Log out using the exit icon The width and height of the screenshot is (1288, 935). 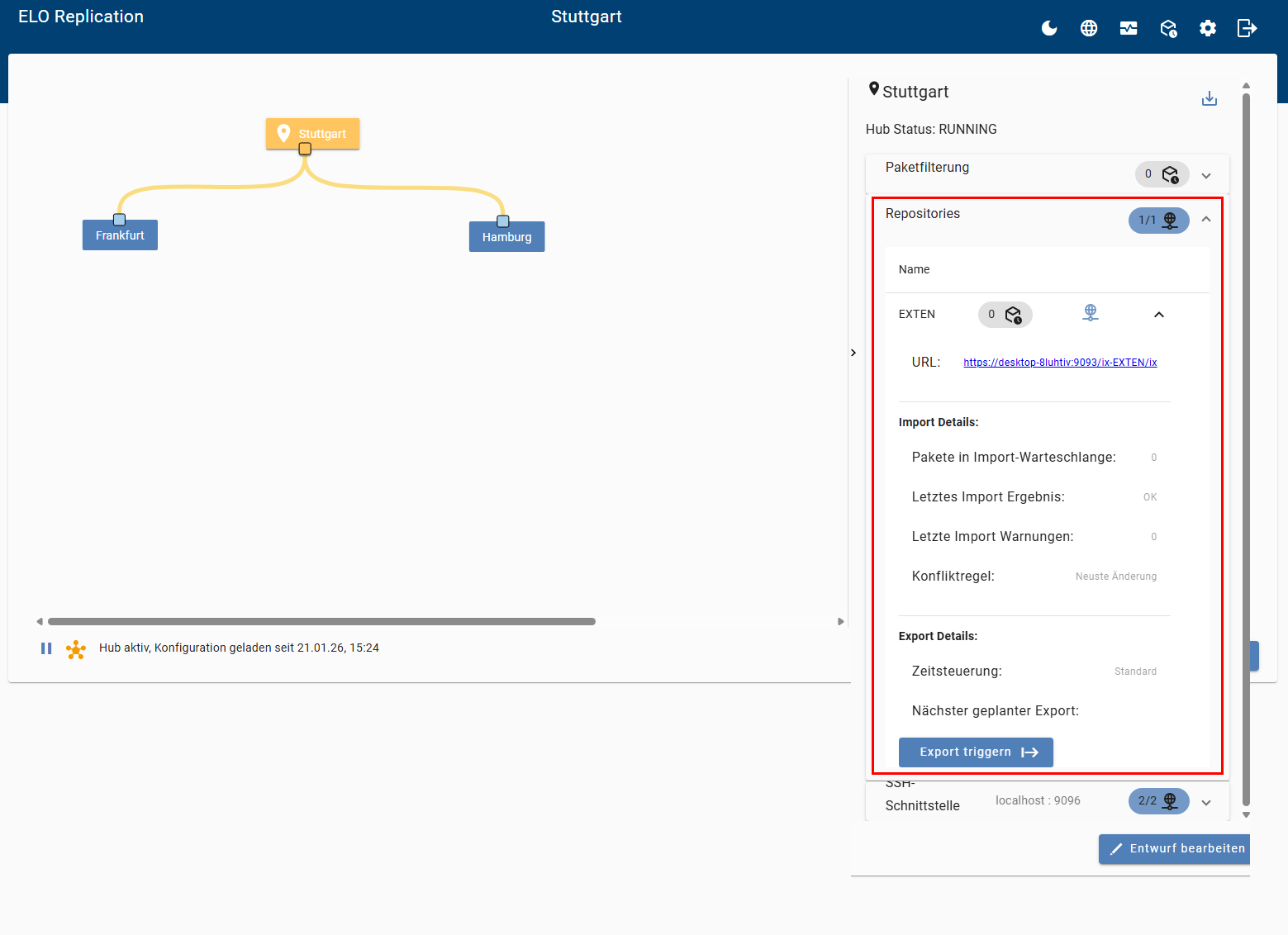(x=1247, y=27)
